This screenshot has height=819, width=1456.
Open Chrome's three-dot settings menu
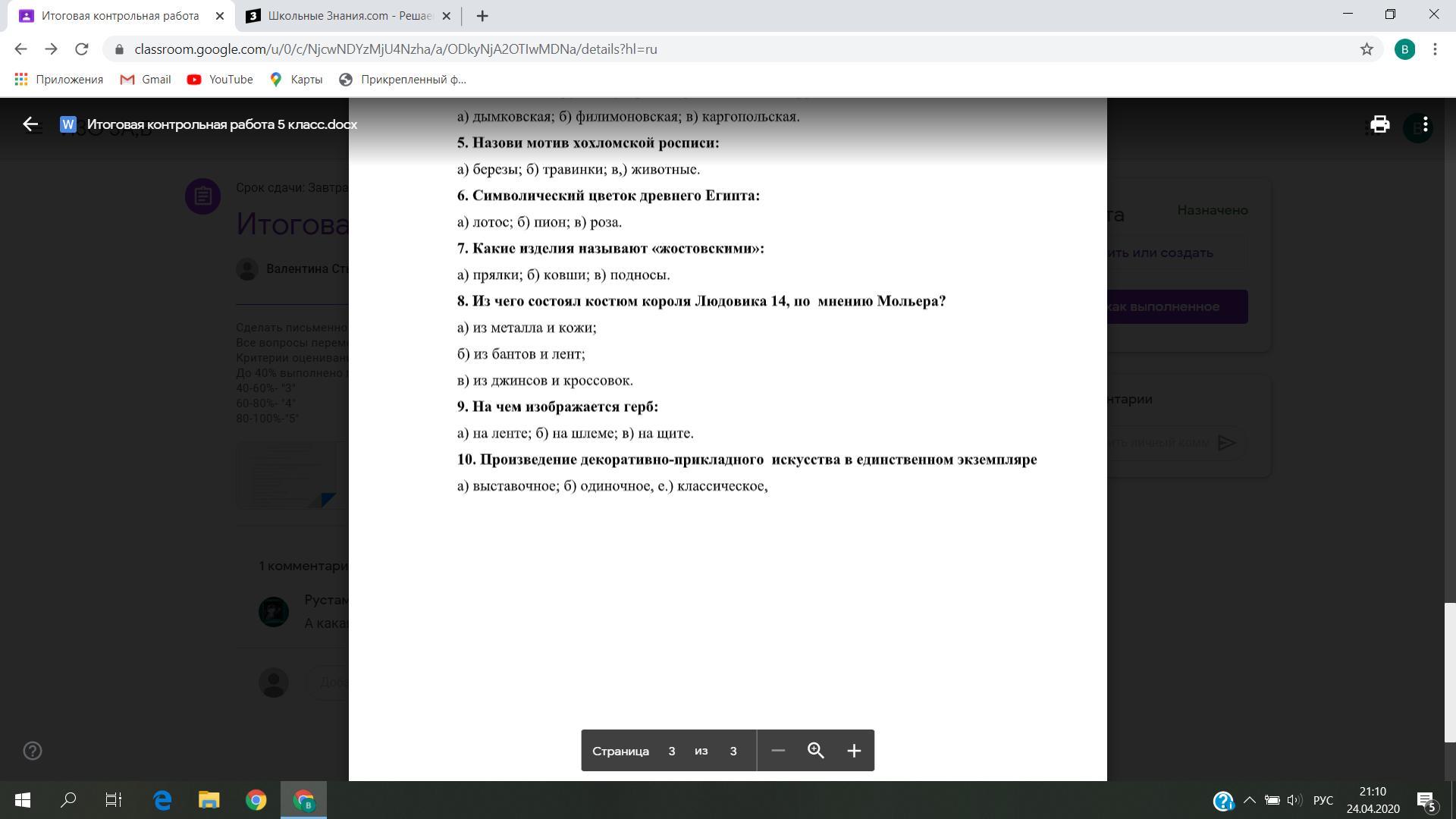(x=1435, y=49)
